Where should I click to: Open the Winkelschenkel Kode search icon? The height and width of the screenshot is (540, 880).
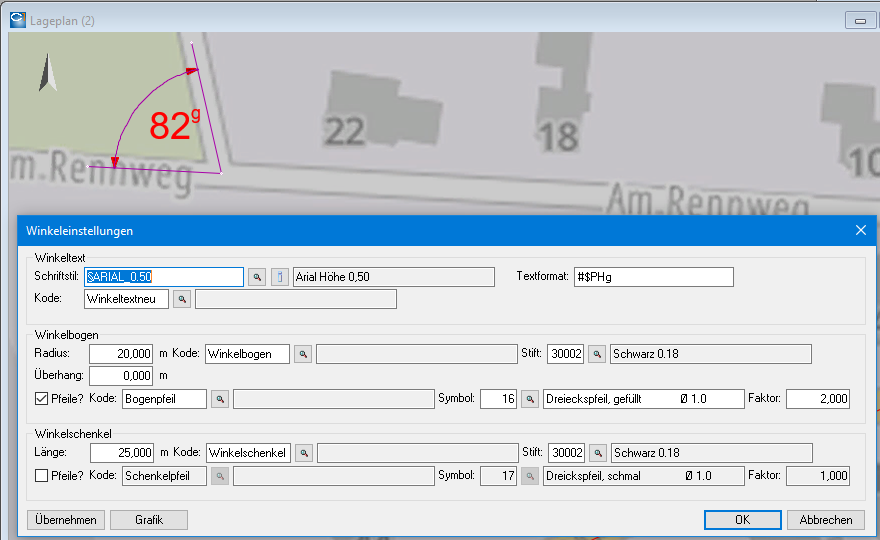point(304,453)
